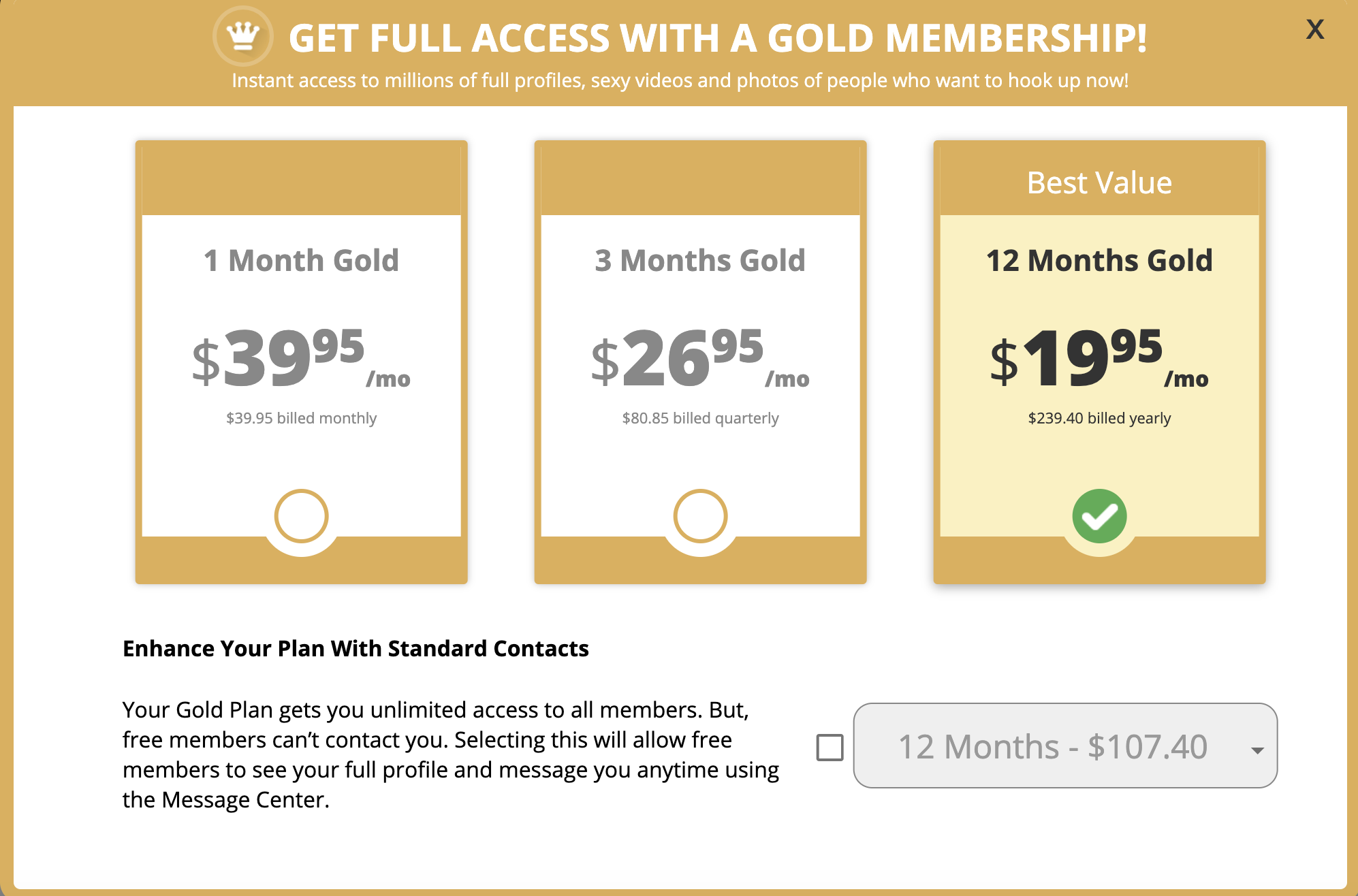Screen dimensions: 1358x896
Task: Click the green checkmark on 12 Months Gold
Action: (x=1099, y=516)
